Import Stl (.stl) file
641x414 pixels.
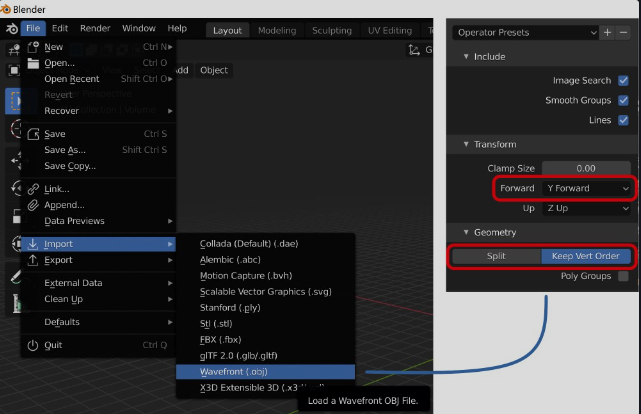point(266,323)
